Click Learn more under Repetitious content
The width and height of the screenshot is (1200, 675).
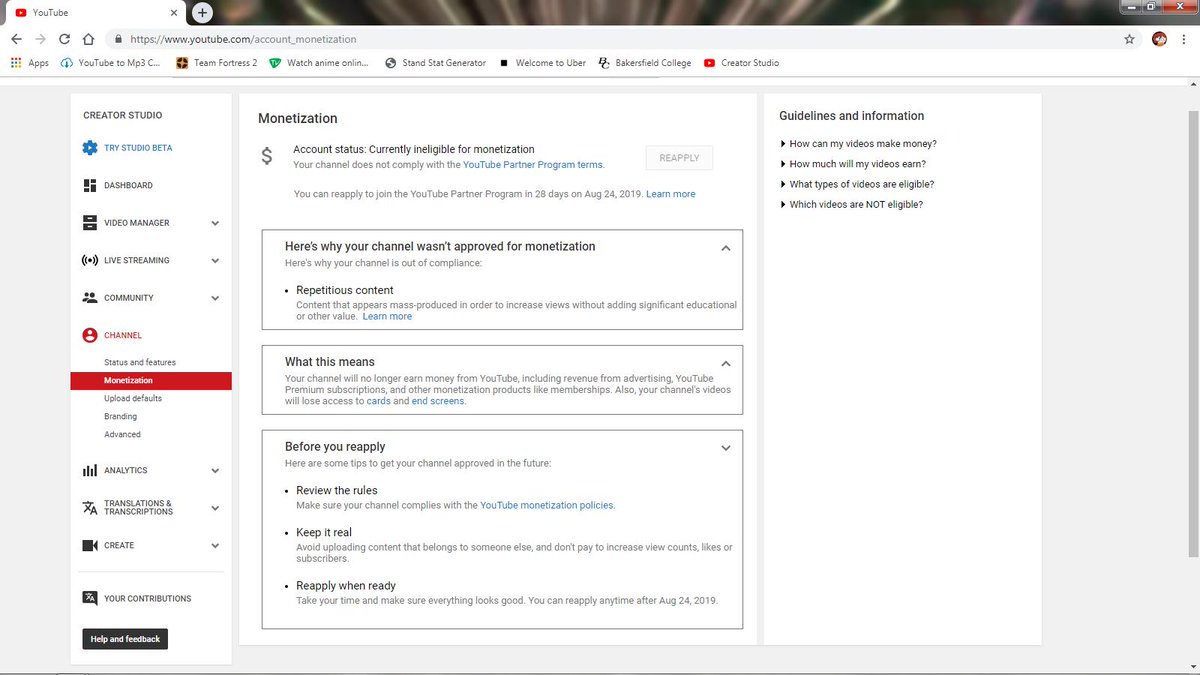click(387, 316)
